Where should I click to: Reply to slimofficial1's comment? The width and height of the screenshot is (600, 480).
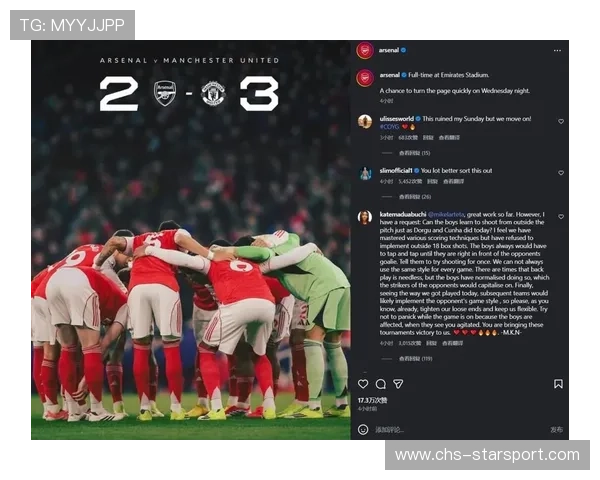click(x=432, y=181)
